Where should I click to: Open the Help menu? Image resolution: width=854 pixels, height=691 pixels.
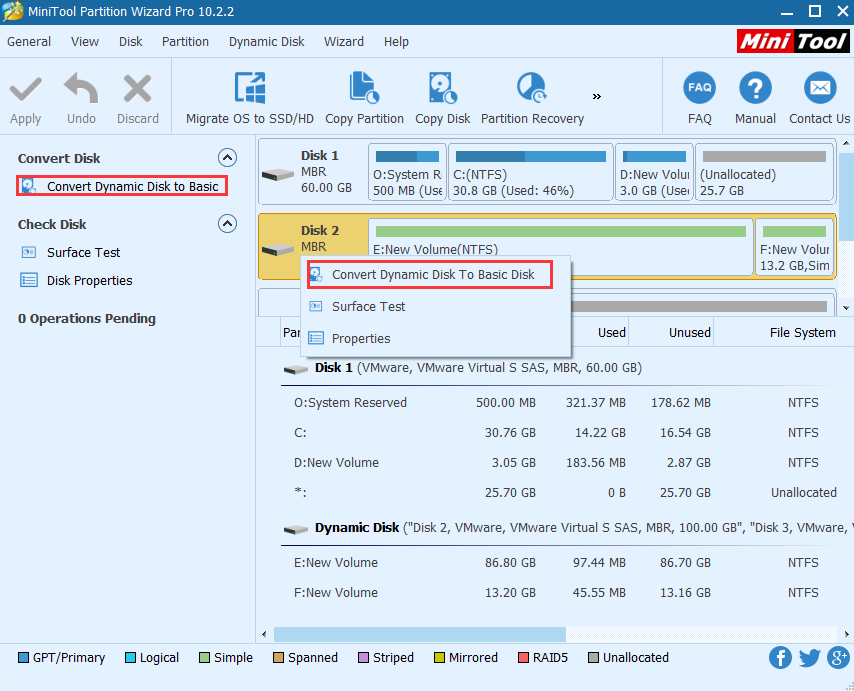click(396, 42)
